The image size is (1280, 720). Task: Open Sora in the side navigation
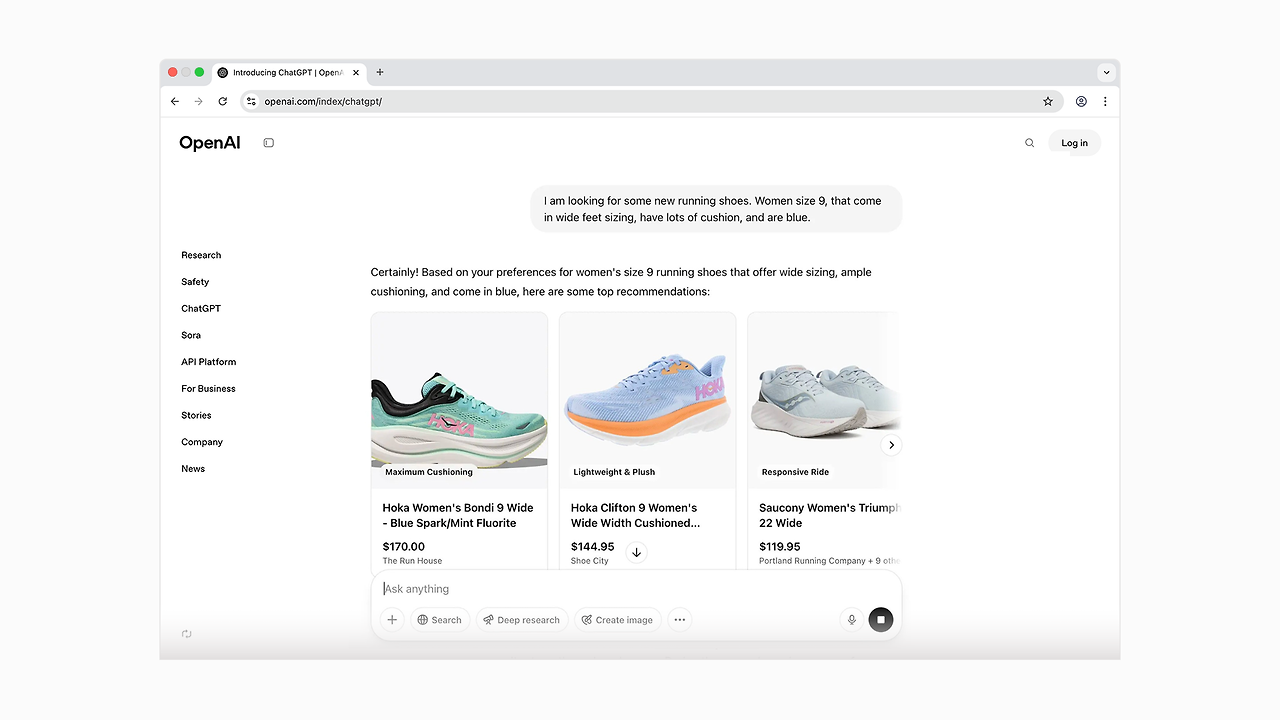191,335
